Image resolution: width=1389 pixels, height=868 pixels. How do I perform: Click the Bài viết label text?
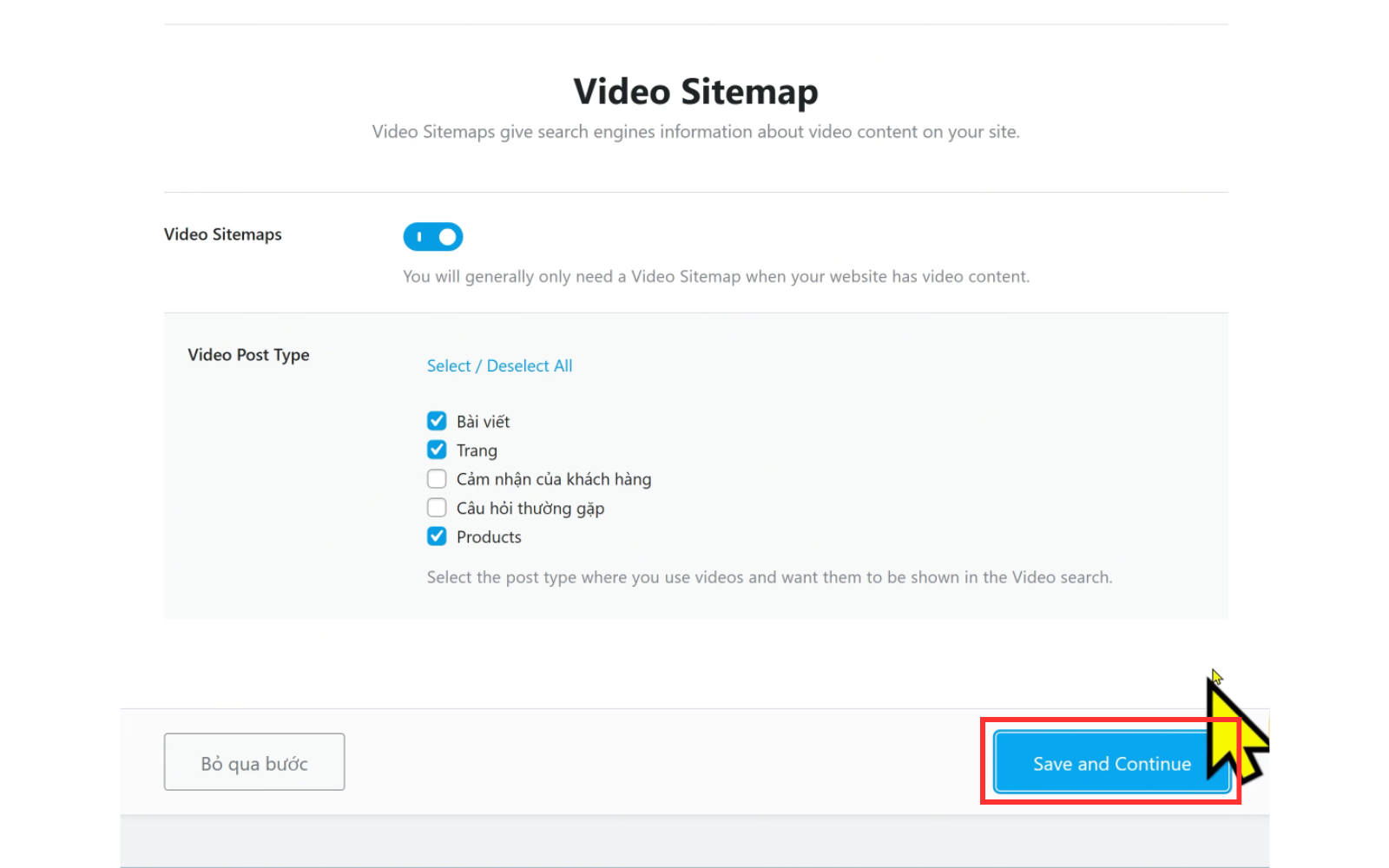pos(483,421)
